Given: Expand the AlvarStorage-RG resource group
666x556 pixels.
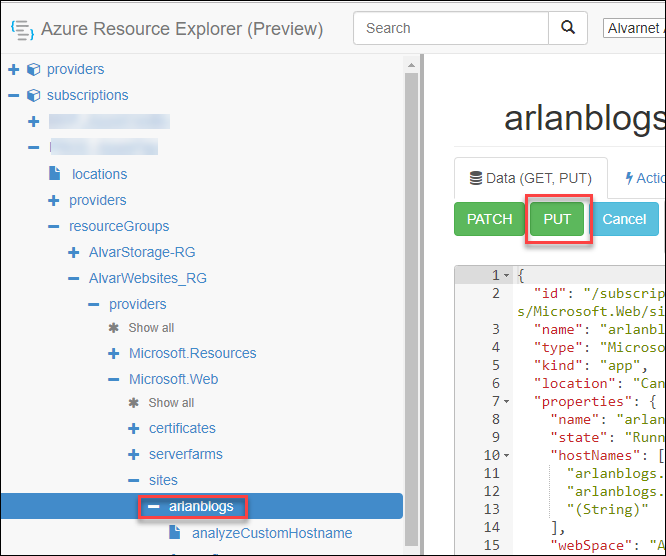Looking at the screenshot, I should (x=73, y=252).
